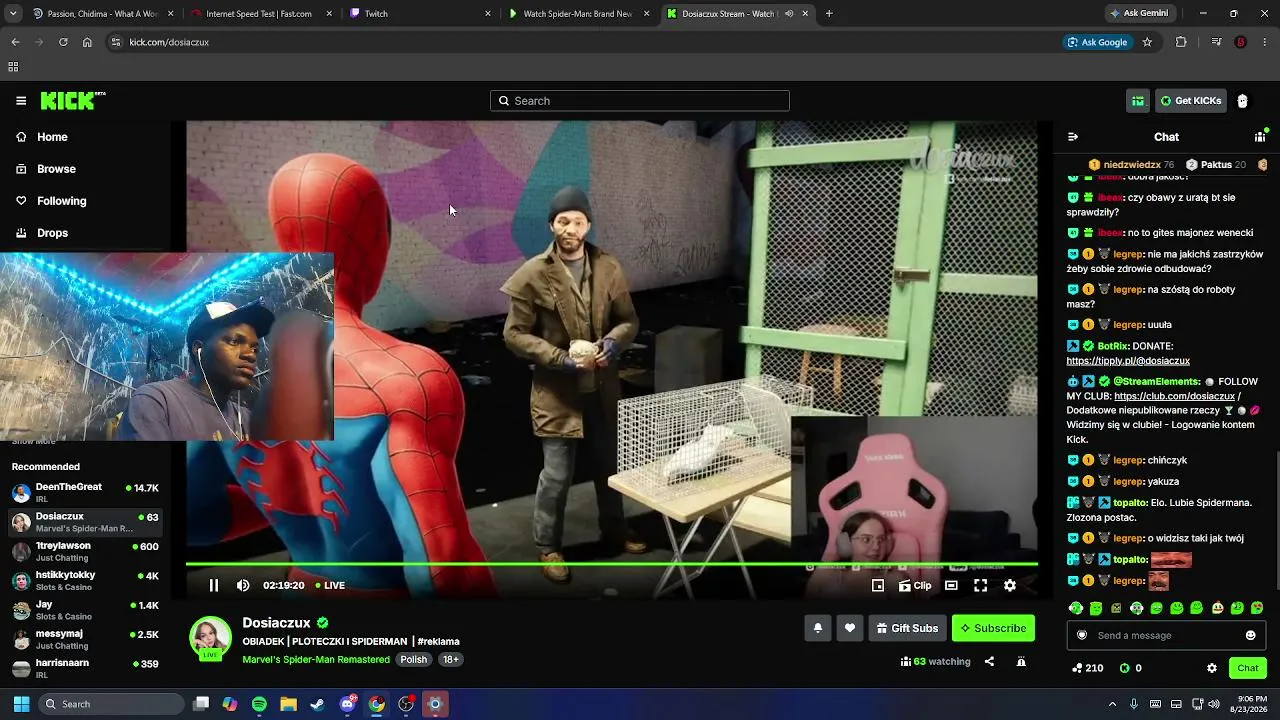This screenshot has height=720, width=1280.
Task: Open 1treylawson's recommended channel
Action: click(86, 551)
